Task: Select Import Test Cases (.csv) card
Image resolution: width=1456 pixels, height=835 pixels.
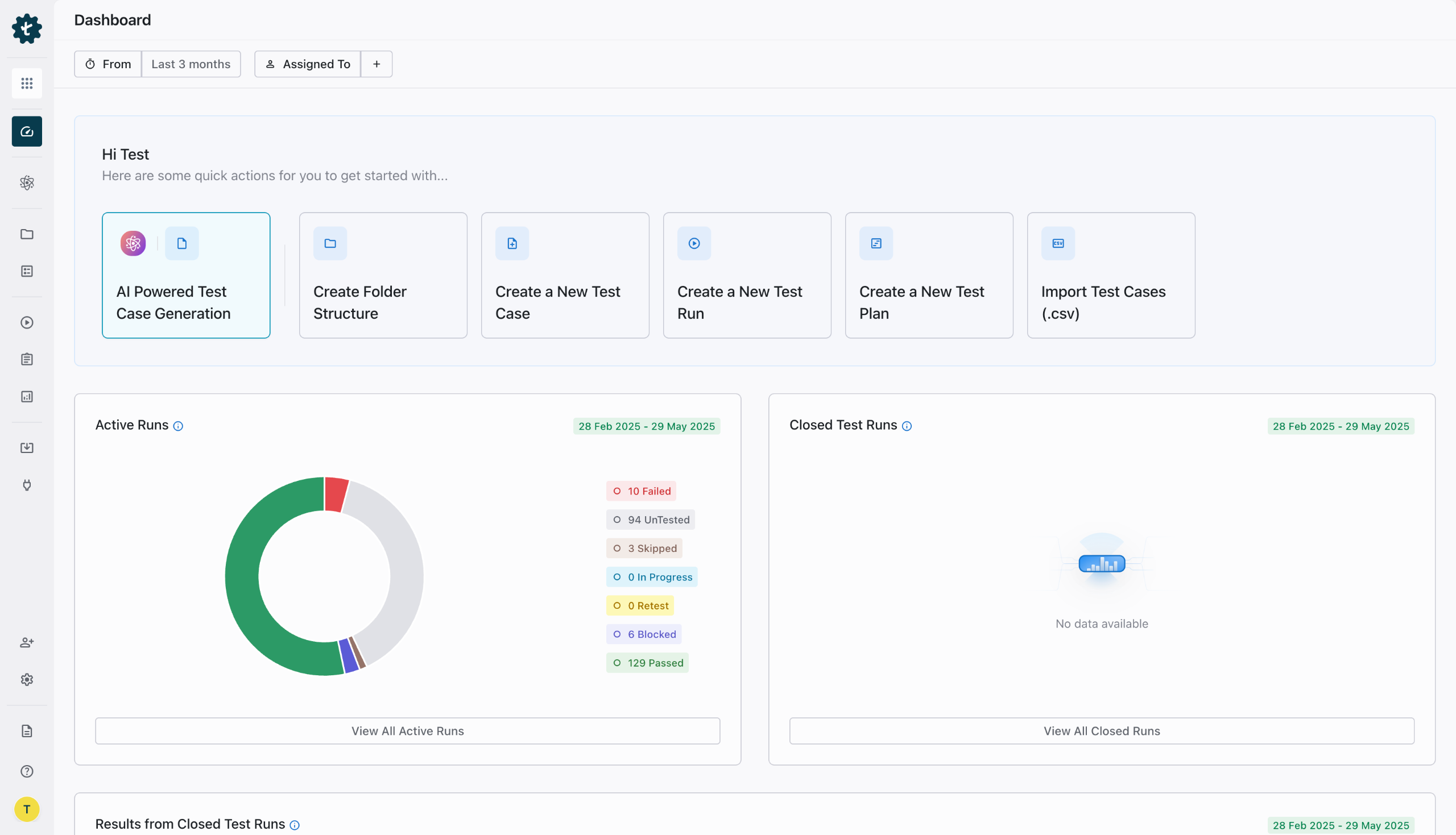Action: click(1111, 275)
